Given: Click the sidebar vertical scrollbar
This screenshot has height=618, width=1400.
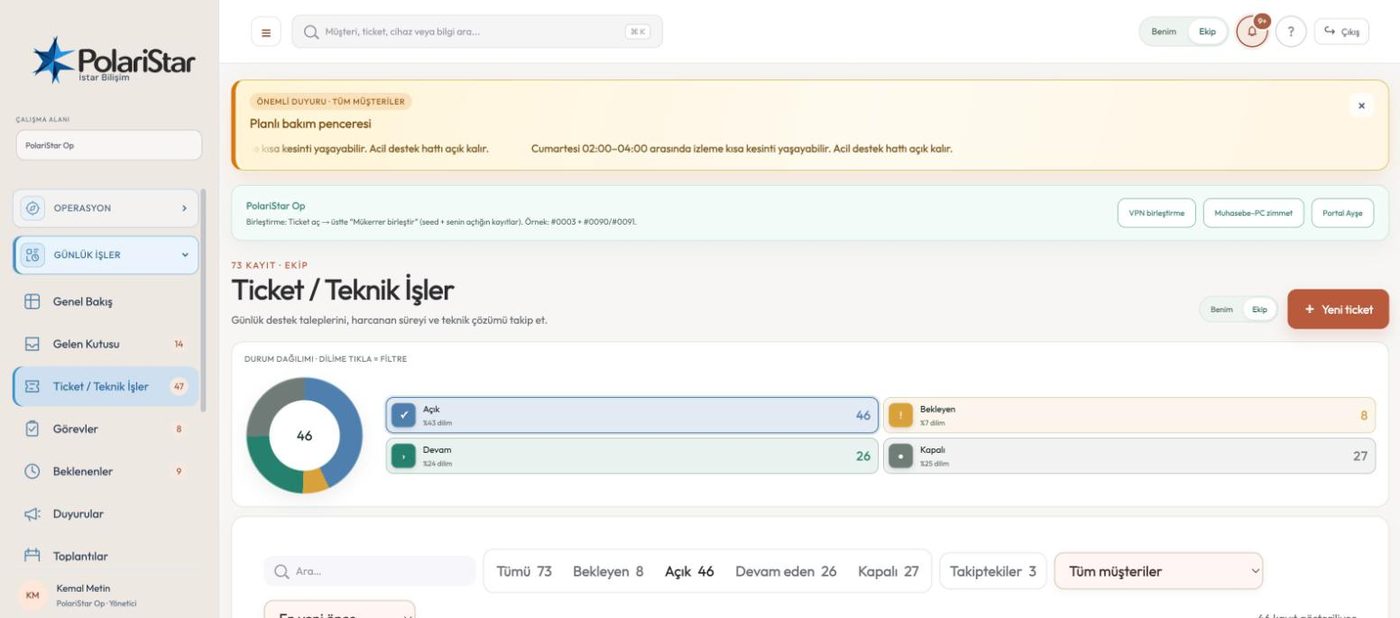Looking at the screenshot, I should click(204, 300).
